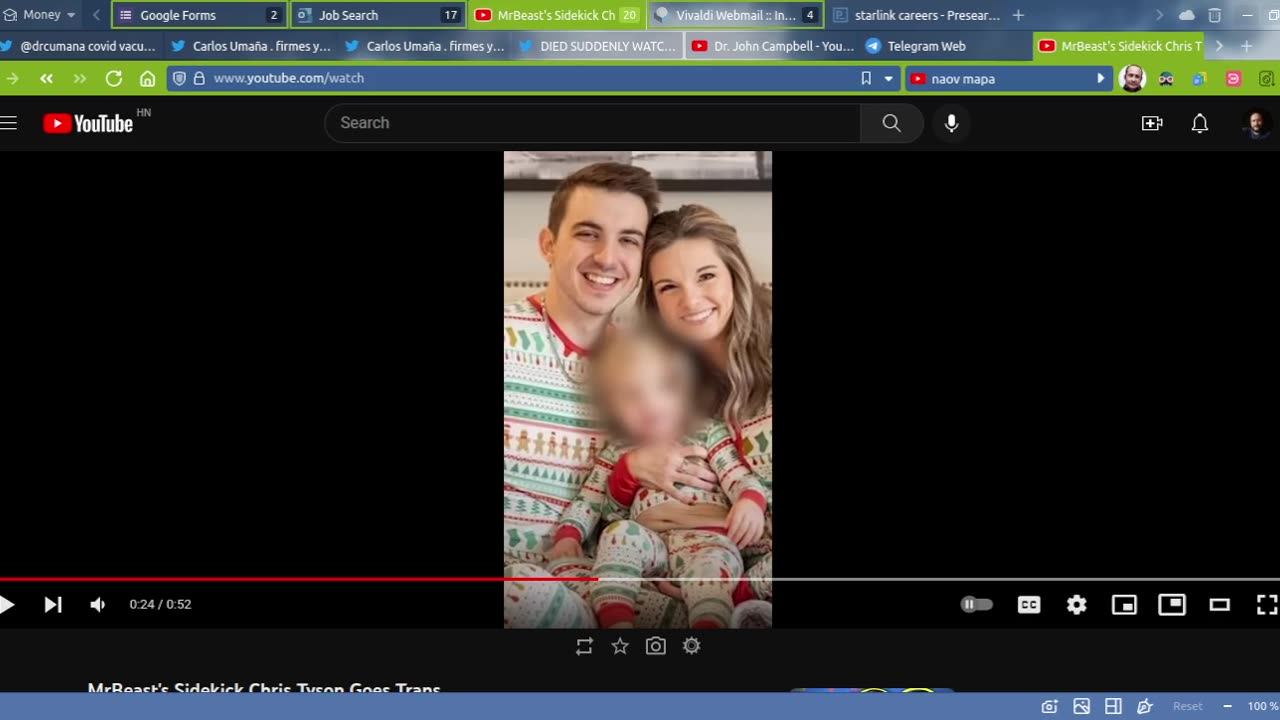
Task: Click the loop video icon below player
Action: pos(585,646)
